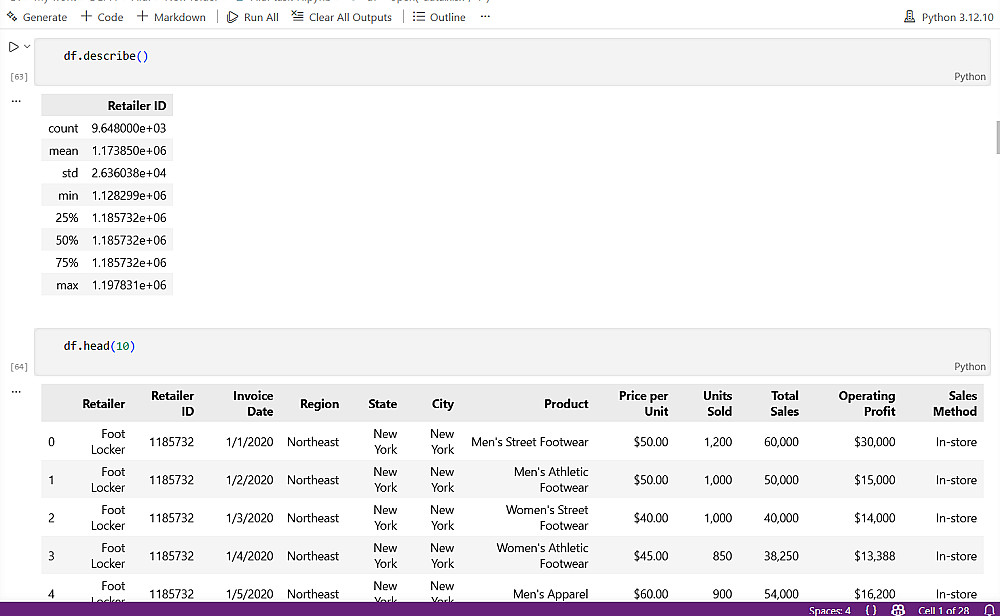Clear All Outputs in the notebook
The width and height of the screenshot is (1000, 616).
[x=342, y=17]
